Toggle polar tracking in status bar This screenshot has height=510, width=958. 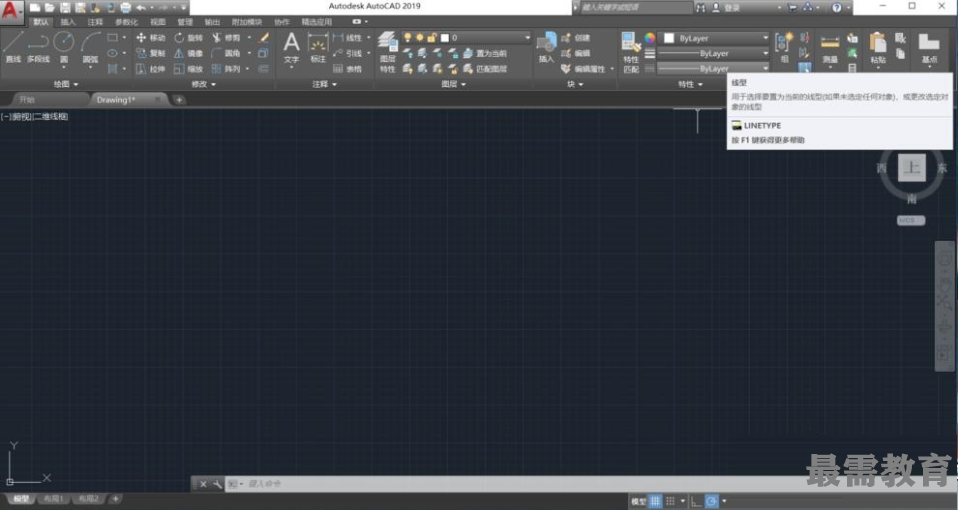coord(712,501)
